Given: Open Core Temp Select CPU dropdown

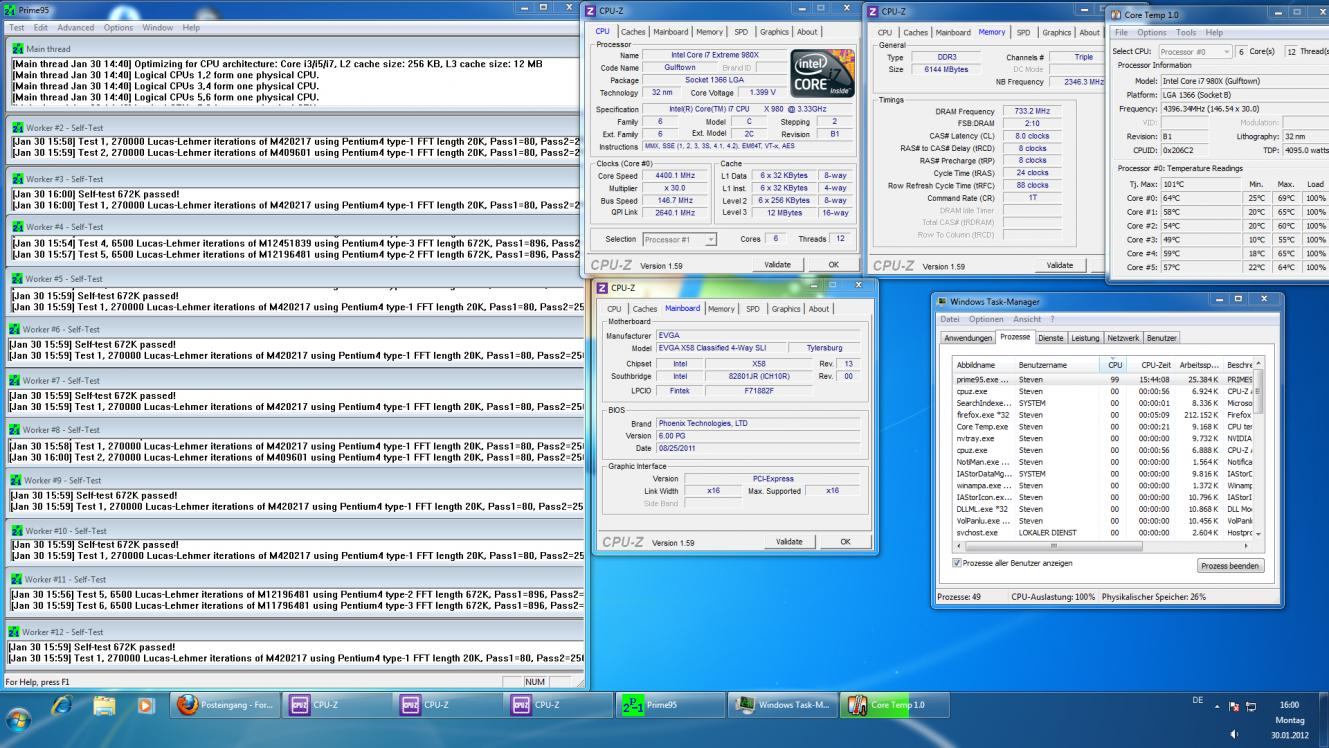Looking at the screenshot, I should (1193, 51).
